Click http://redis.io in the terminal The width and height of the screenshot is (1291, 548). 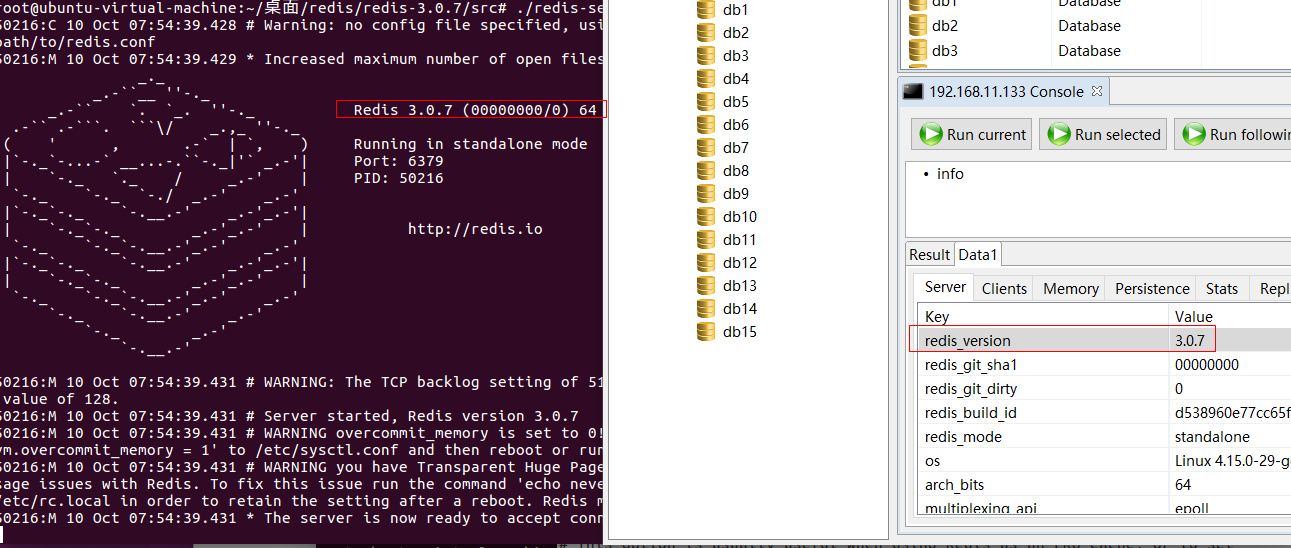click(475, 229)
